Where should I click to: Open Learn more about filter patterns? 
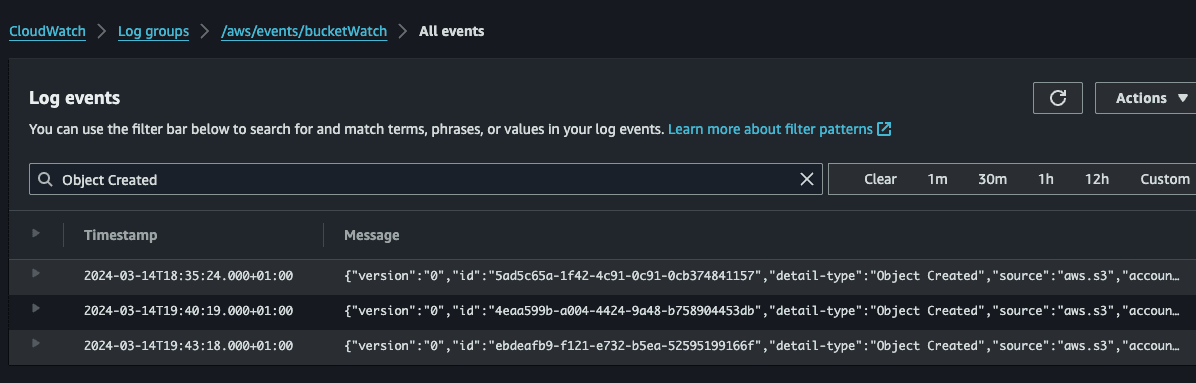click(770, 129)
